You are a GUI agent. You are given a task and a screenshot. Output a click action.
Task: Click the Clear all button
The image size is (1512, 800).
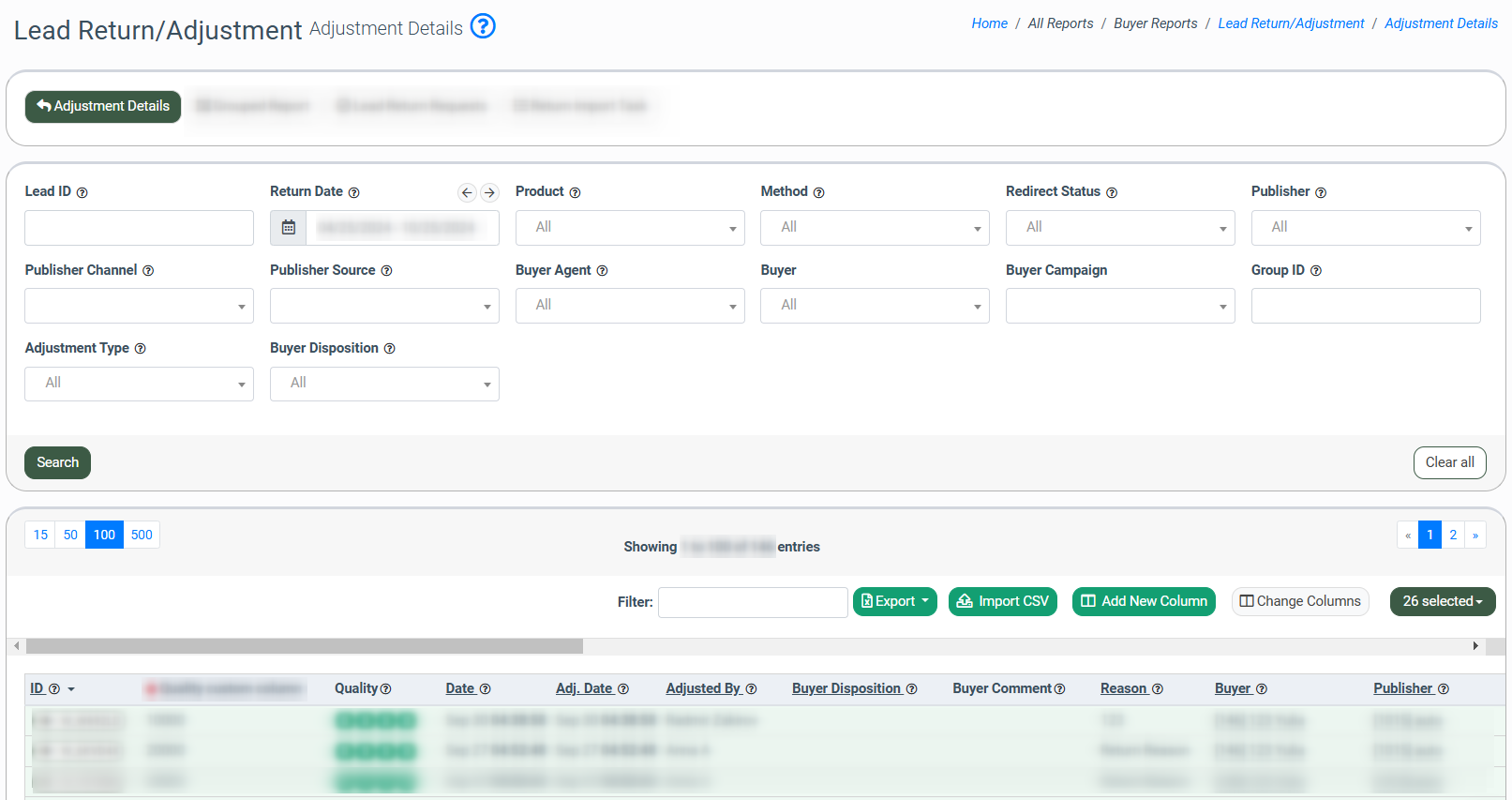(1449, 462)
